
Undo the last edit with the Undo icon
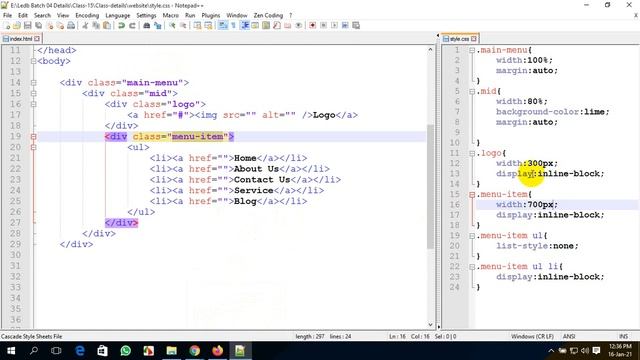pyautogui.click(x=121, y=25)
